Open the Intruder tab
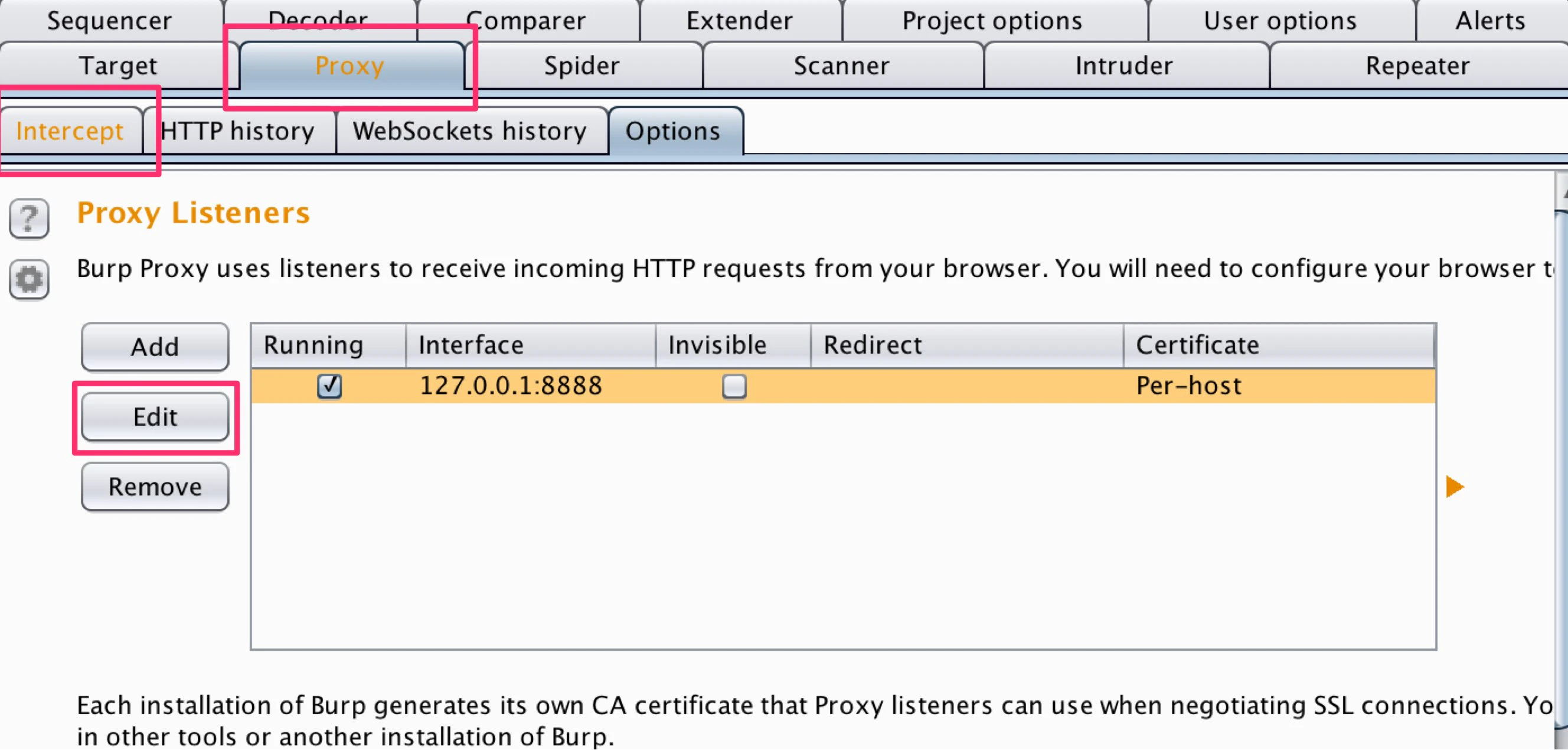The image size is (1568, 750). (x=1123, y=65)
